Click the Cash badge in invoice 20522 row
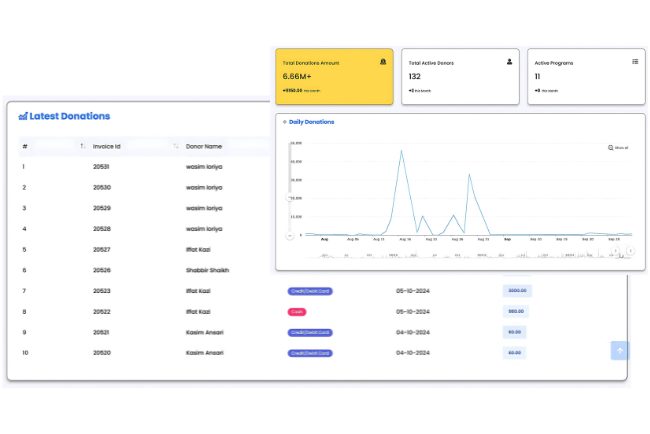 [297, 312]
